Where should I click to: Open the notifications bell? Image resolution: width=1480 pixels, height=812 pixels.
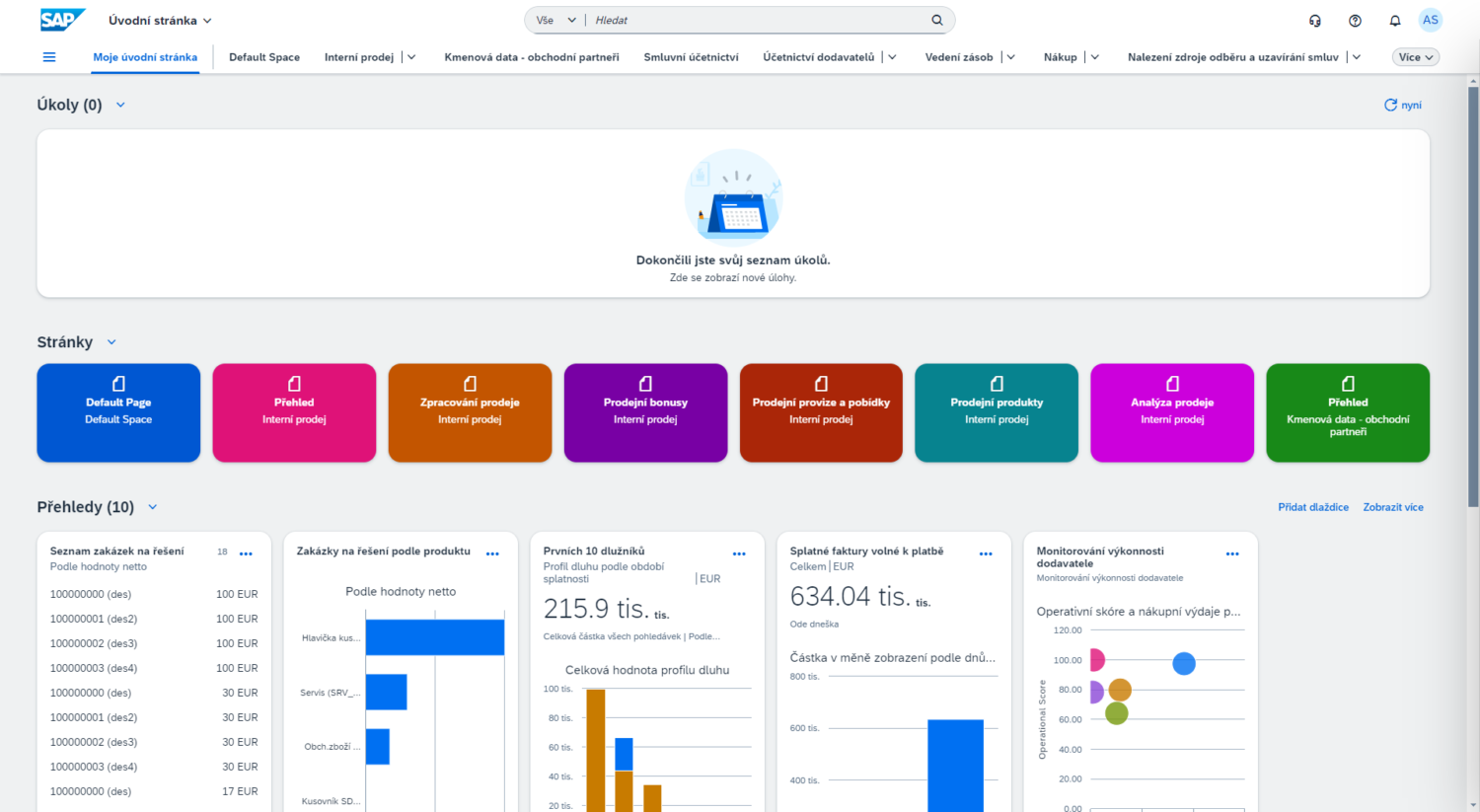tap(1394, 21)
